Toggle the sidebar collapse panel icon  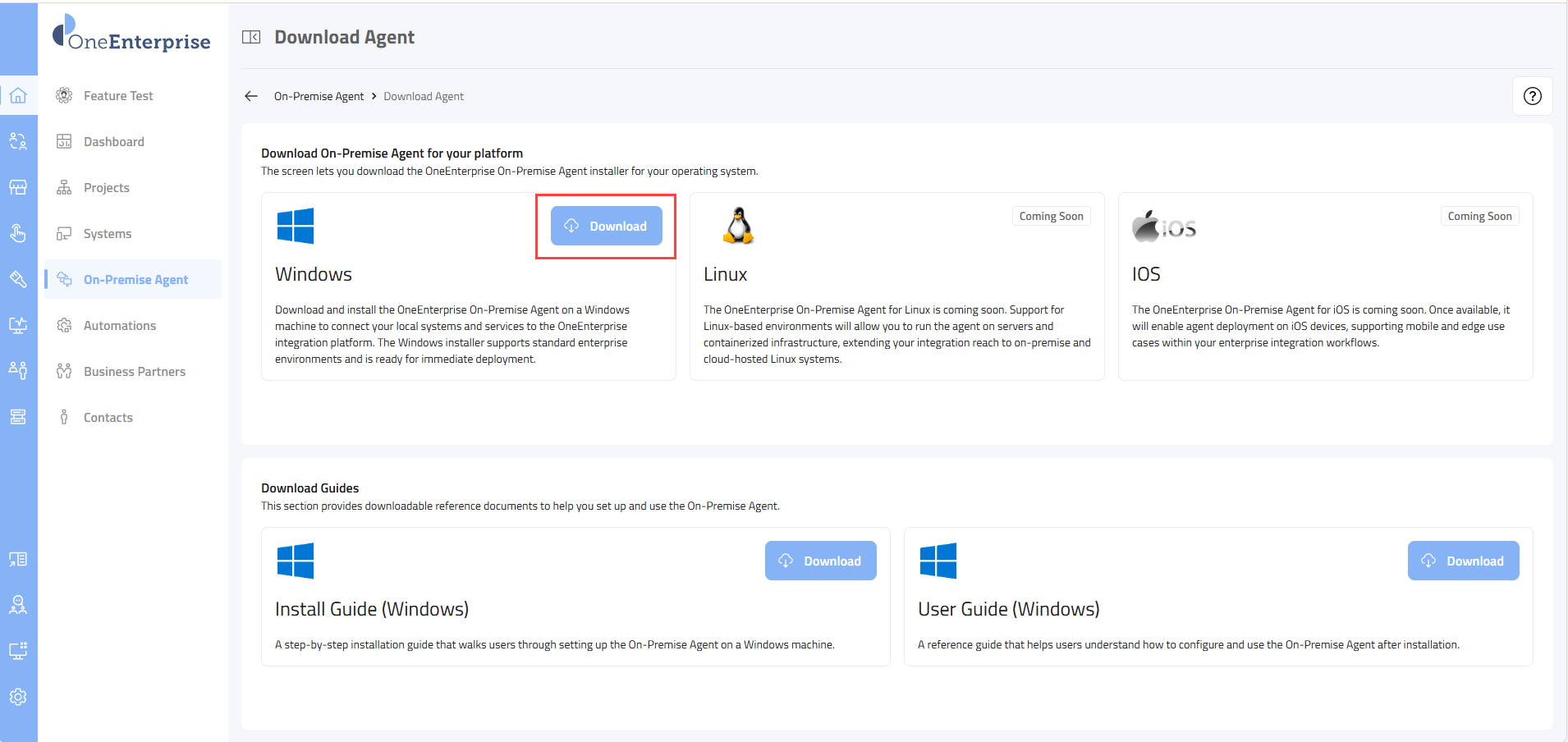pos(251,37)
